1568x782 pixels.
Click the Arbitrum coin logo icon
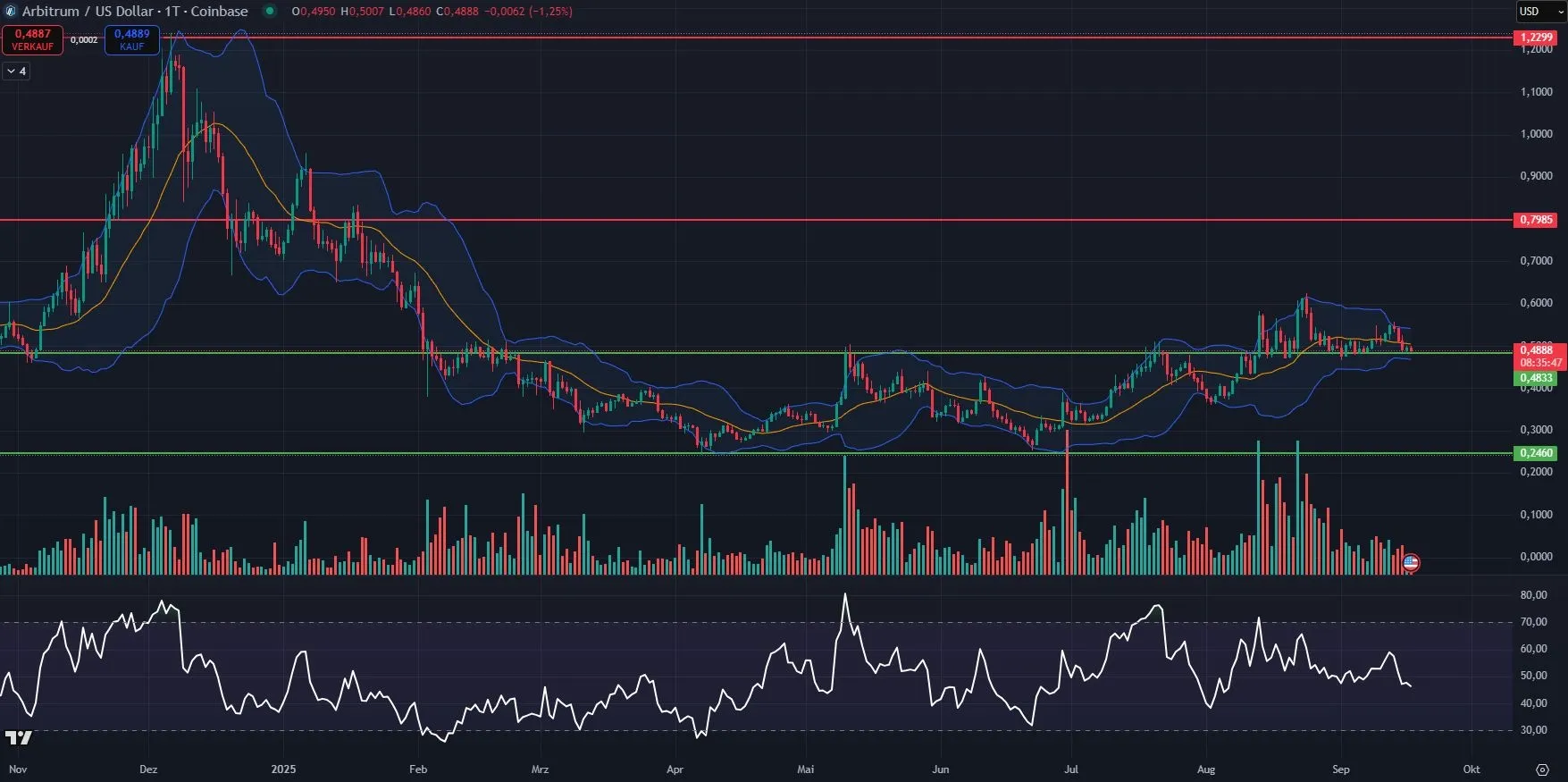click(11, 12)
